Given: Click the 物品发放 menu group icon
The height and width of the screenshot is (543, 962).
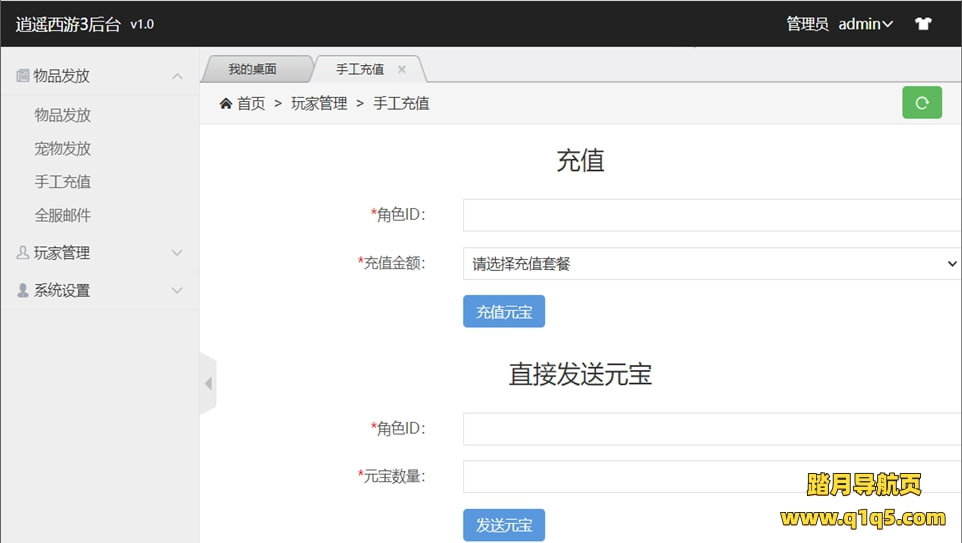Looking at the screenshot, I should tap(23, 76).
